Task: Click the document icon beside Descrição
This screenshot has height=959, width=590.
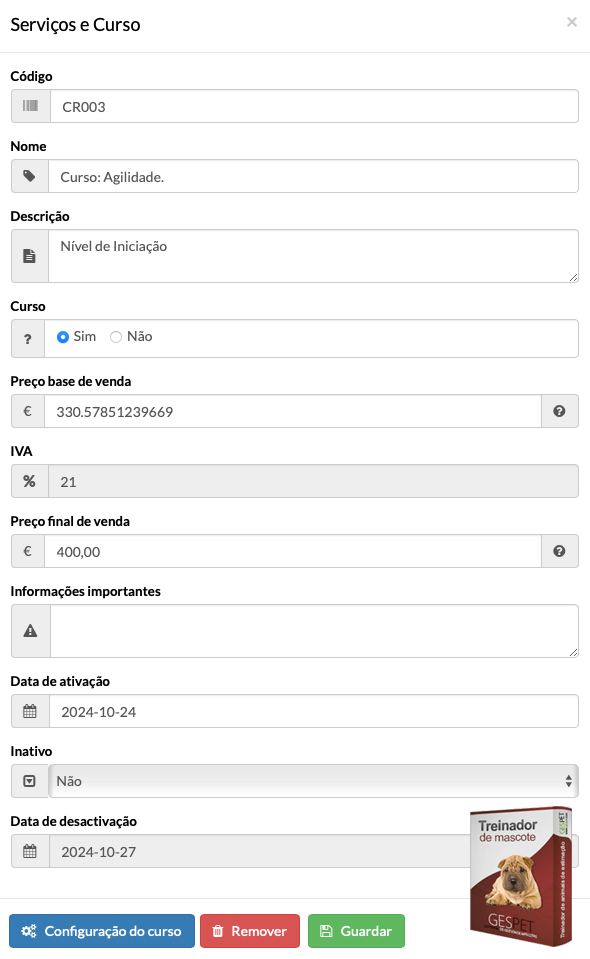Action: (29, 256)
